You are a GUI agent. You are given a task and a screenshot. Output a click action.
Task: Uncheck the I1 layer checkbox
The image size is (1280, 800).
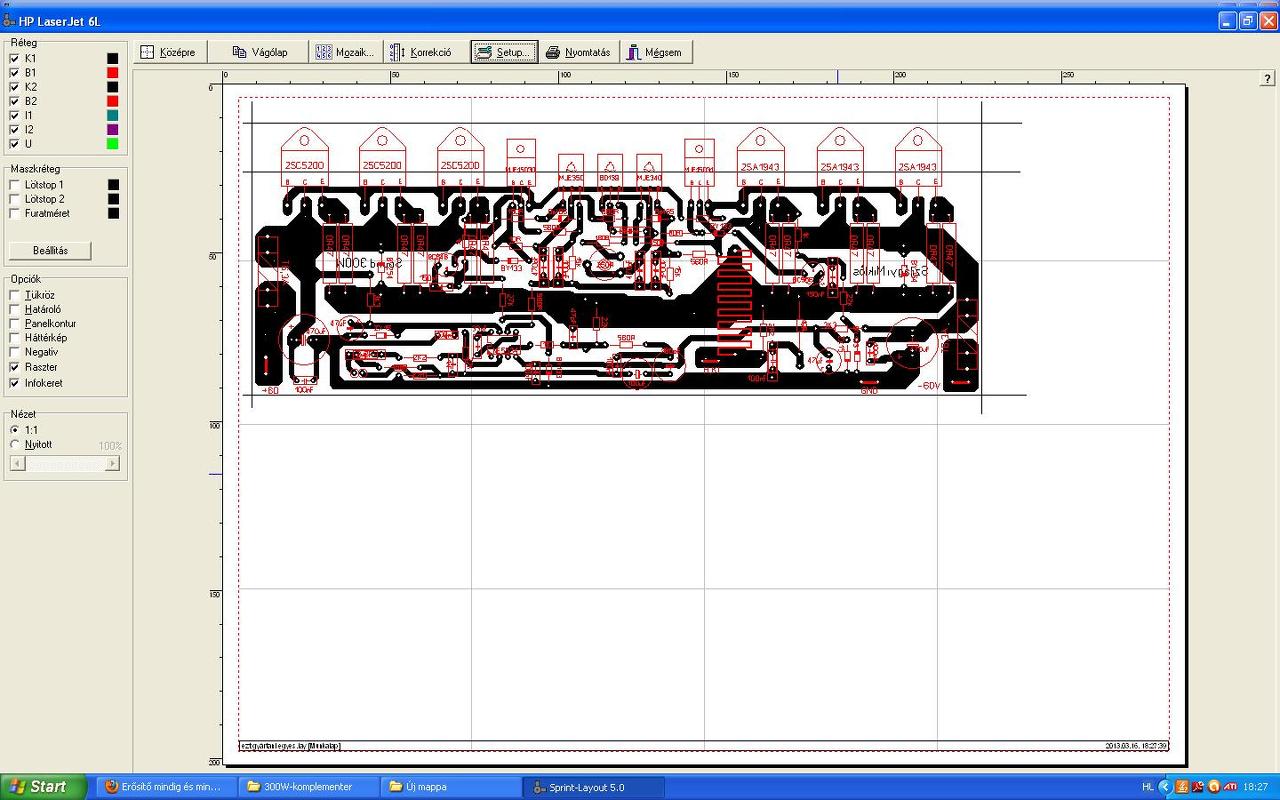(14, 115)
